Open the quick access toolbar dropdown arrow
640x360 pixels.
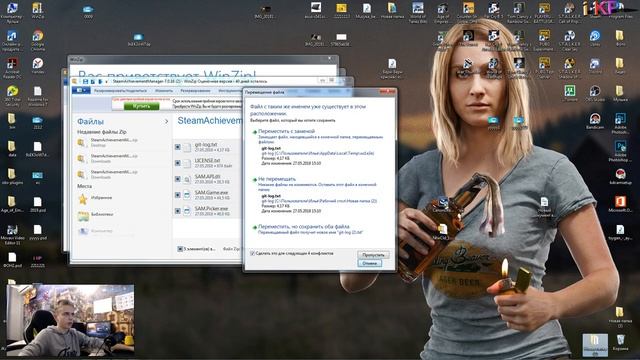[107, 82]
